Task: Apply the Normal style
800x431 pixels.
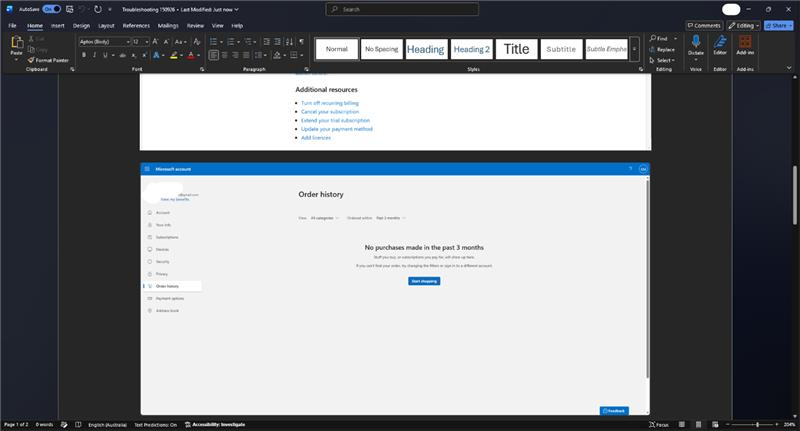Action: tap(337, 49)
